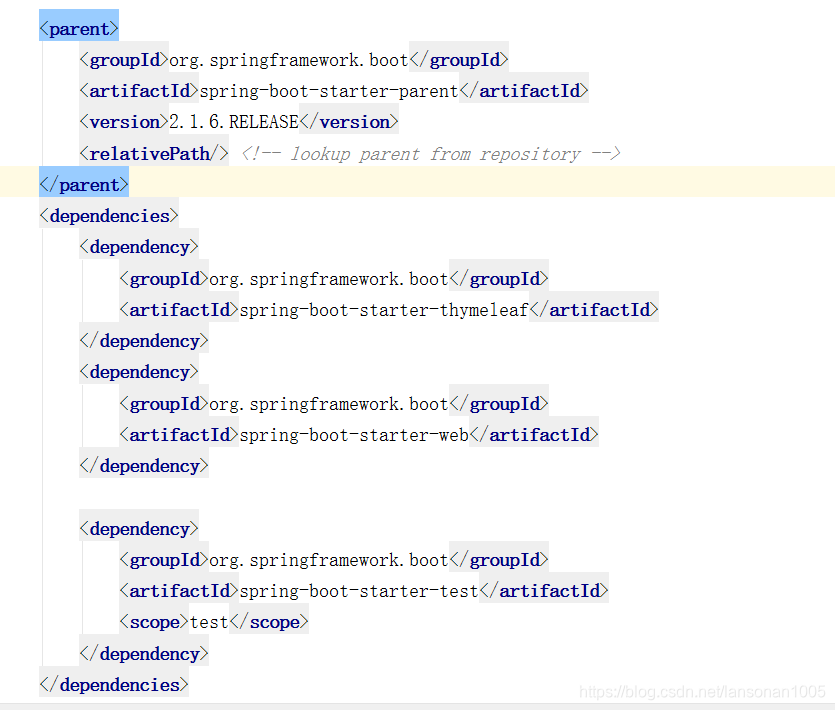Click </dependency> closing the test block
Viewport: 835px width, 710px height.
(144, 654)
